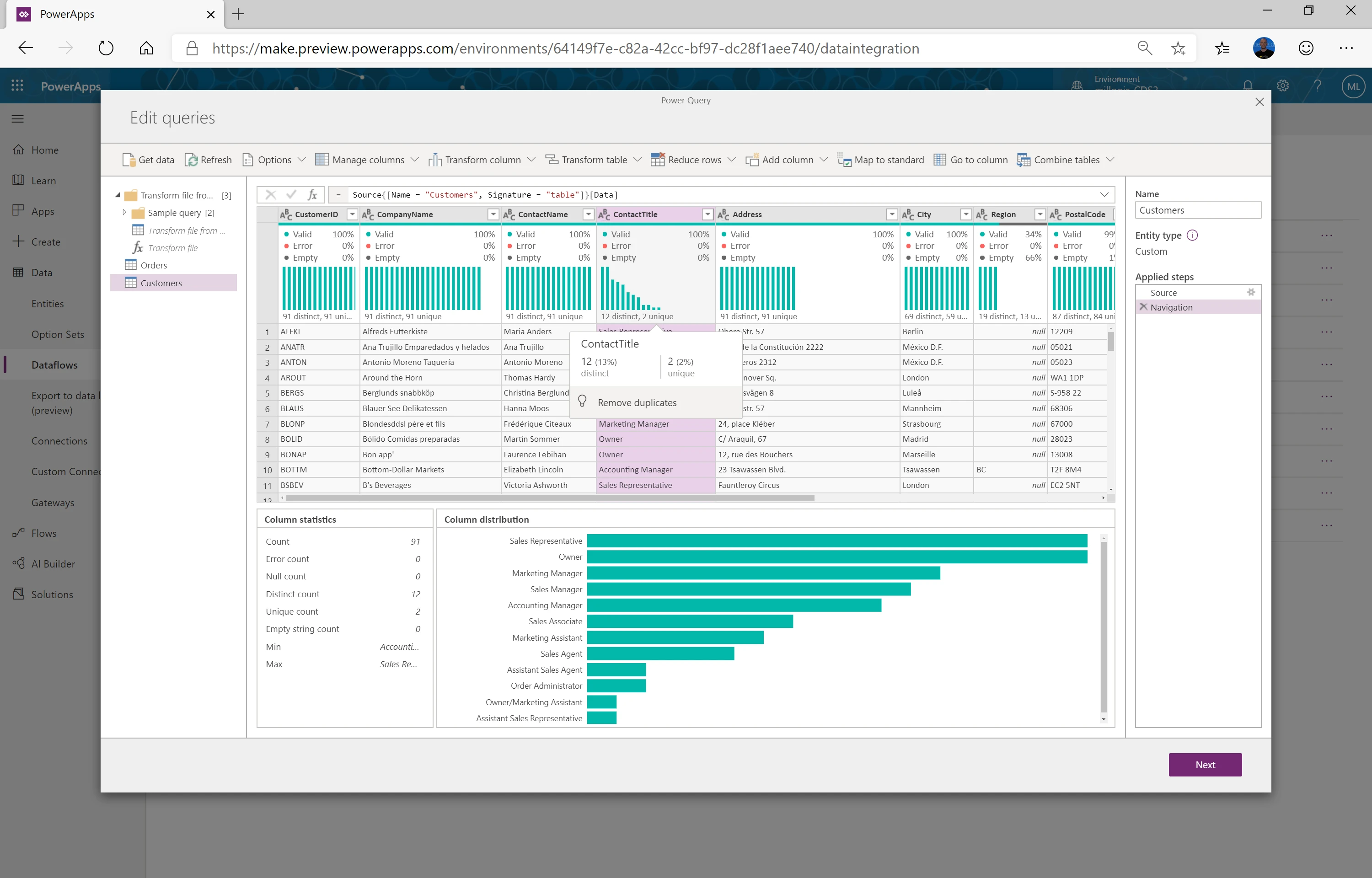This screenshot has width=1372, height=878.
Task: Expand the formula bar chevron
Action: pyautogui.click(x=1104, y=195)
